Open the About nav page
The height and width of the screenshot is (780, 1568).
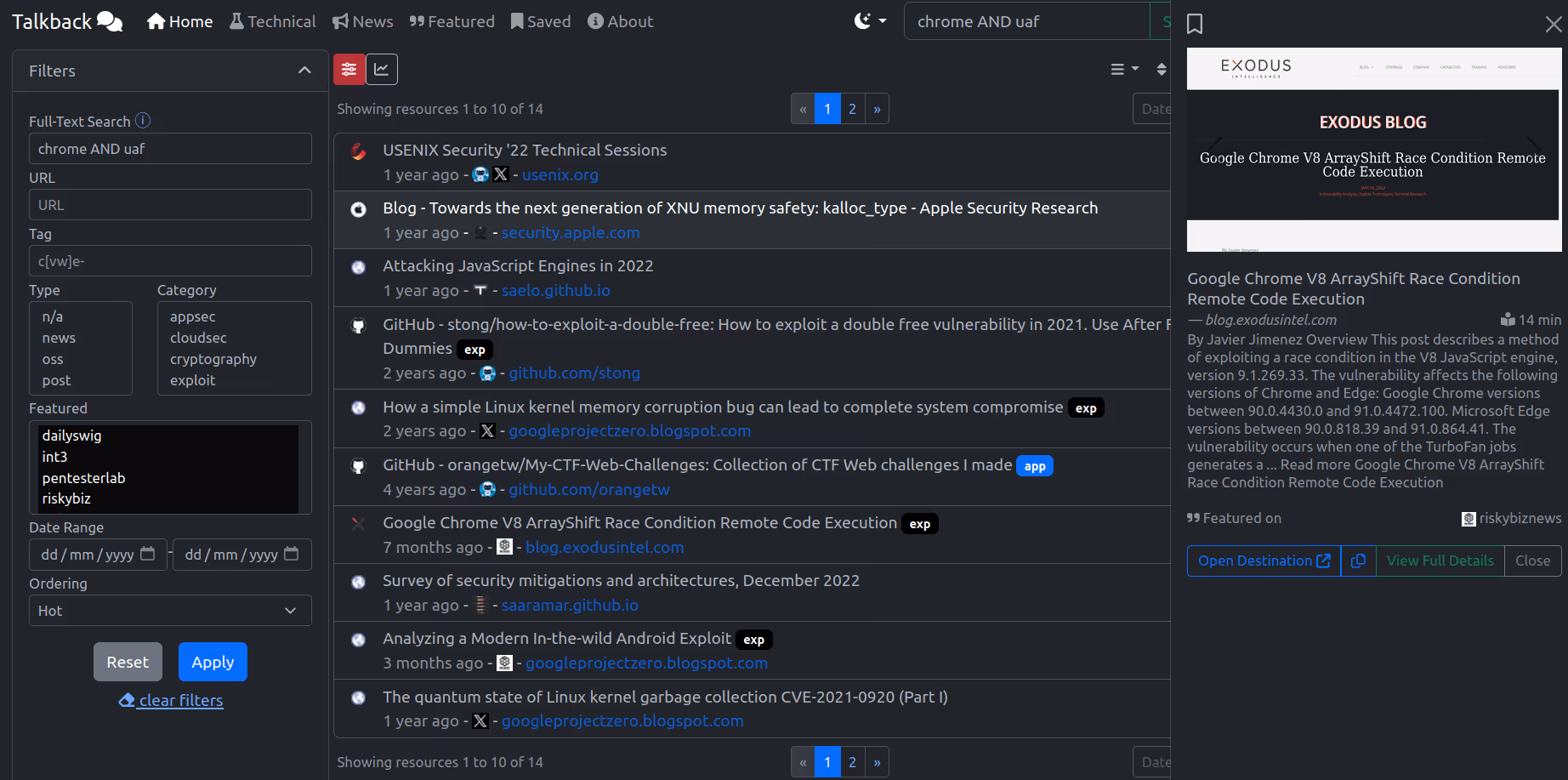620,21
